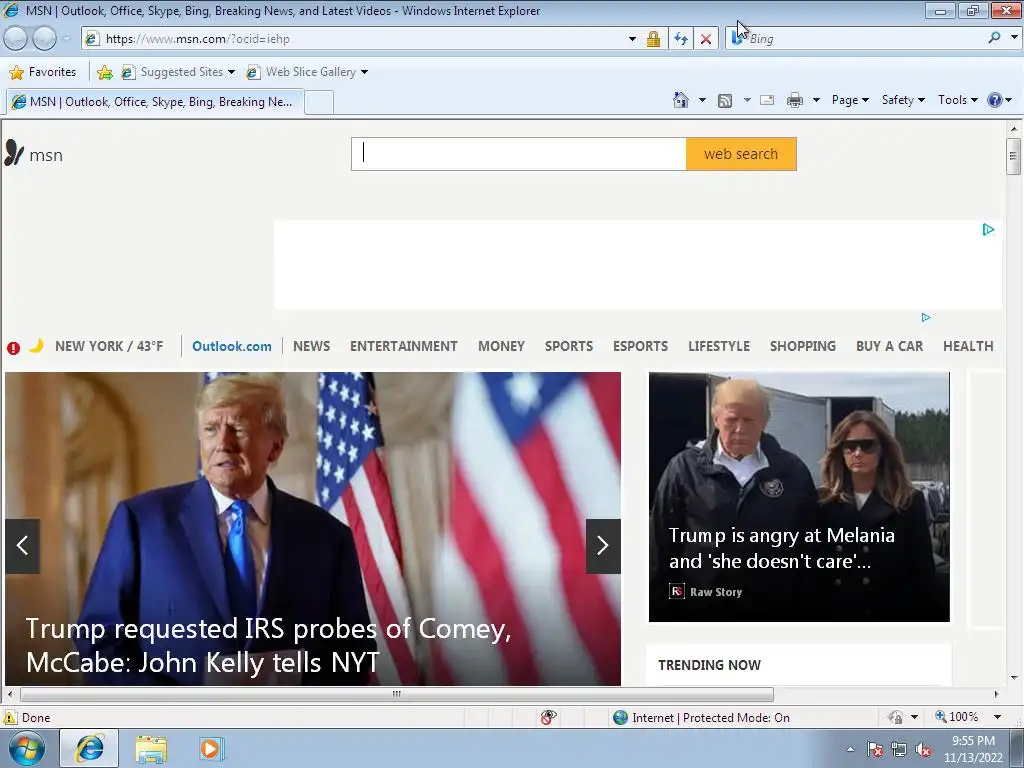This screenshot has width=1024, height=768.
Task: Click Add to Favorites Bar icon
Action: click(x=104, y=72)
